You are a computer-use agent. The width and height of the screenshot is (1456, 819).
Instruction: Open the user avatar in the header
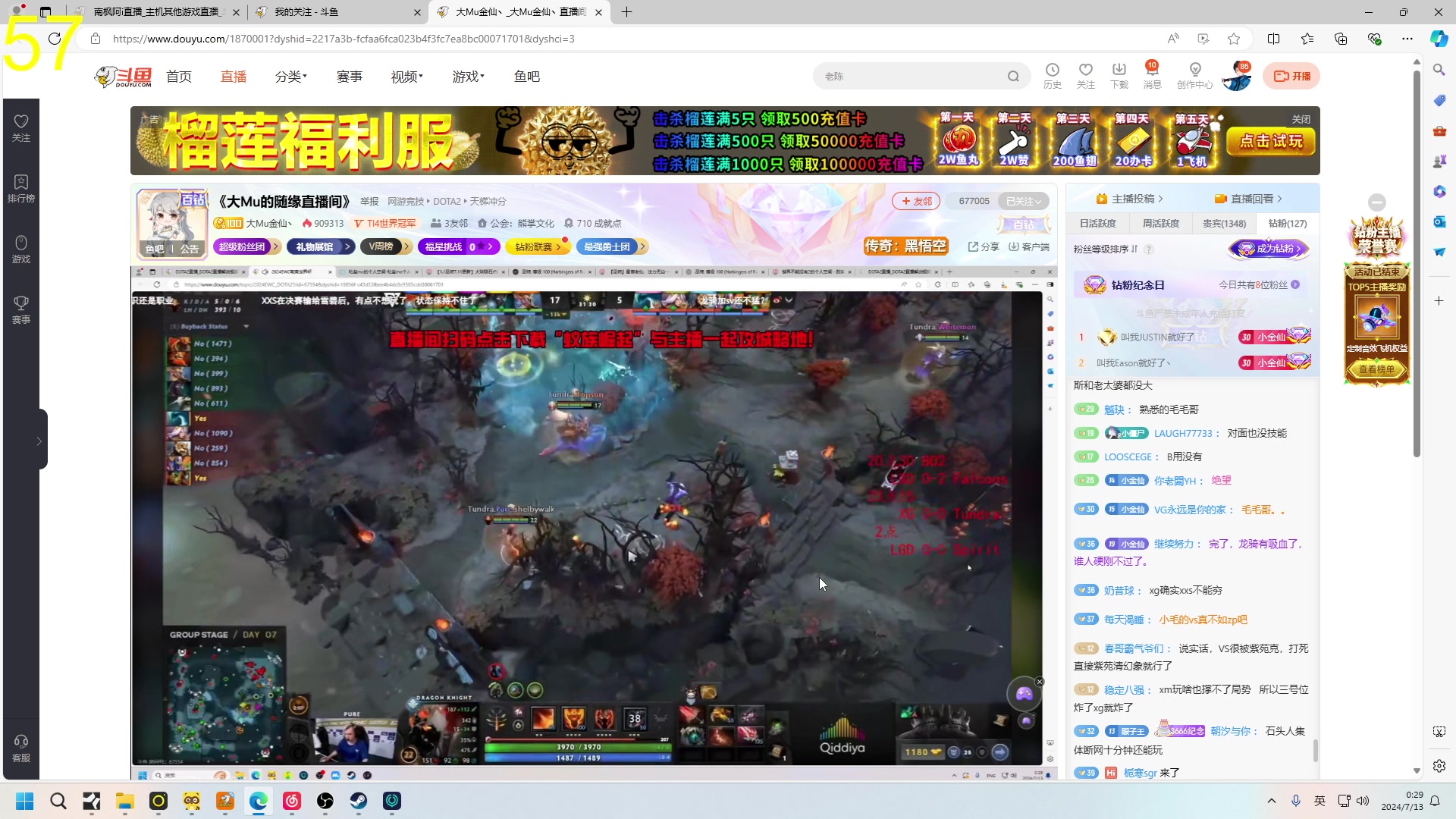click(1236, 77)
